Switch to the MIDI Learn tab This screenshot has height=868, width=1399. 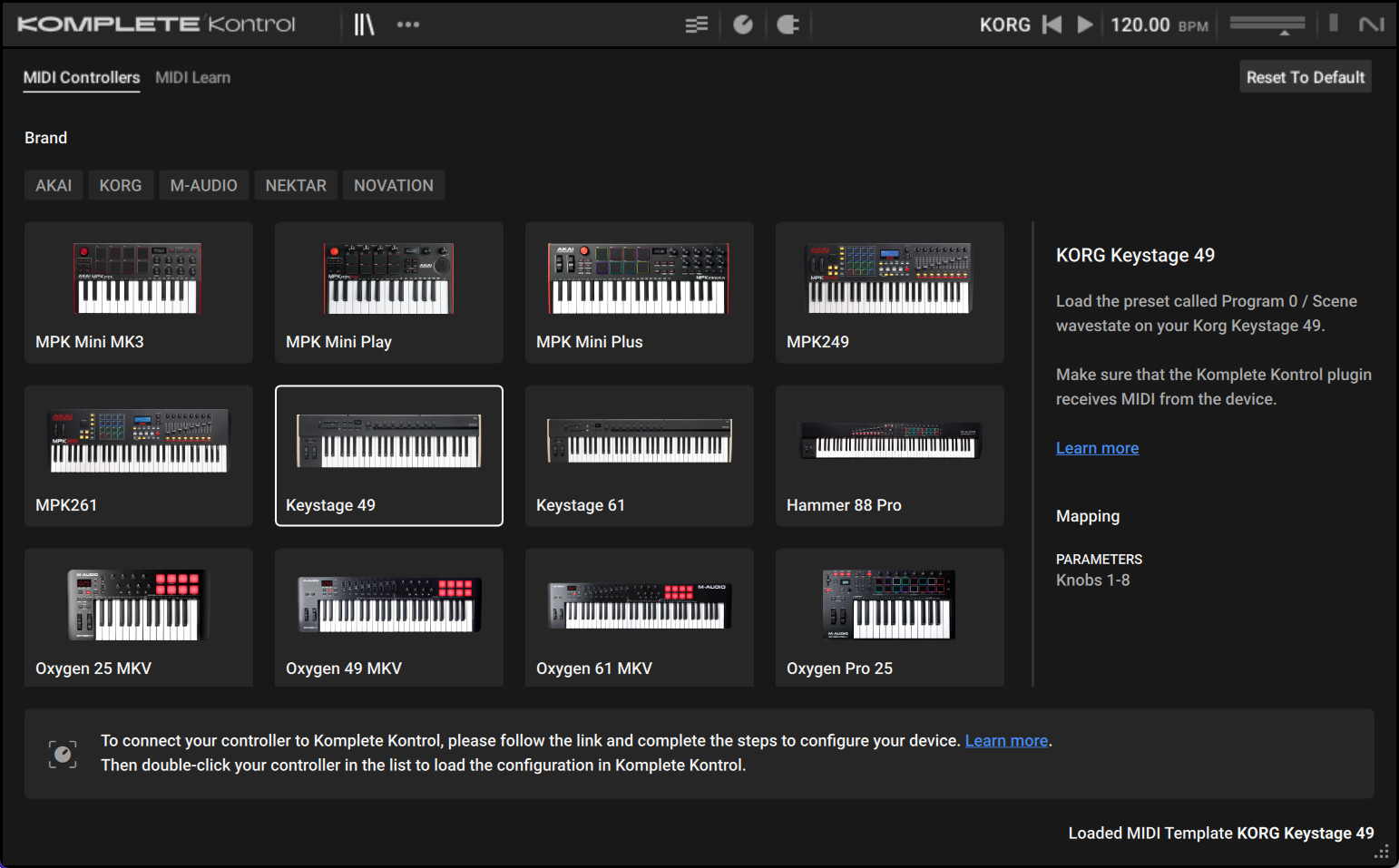[x=192, y=78]
